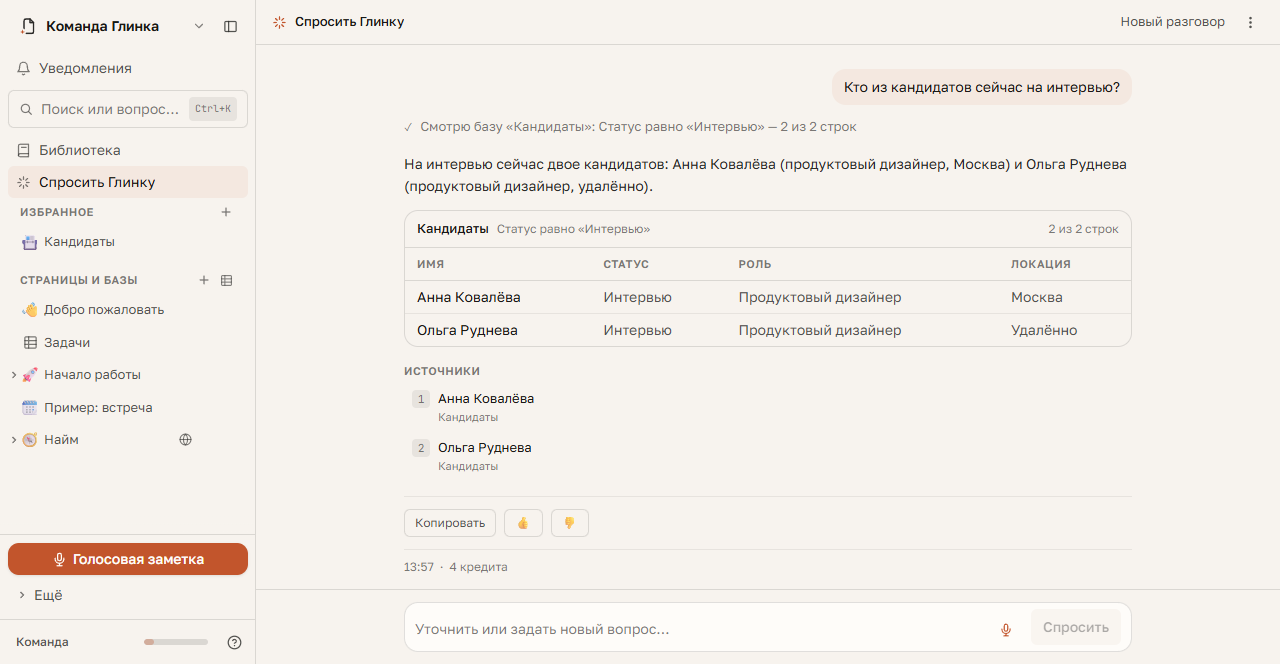Image resolution: width=1280 pixels, height=664 pixels.
Task: Start Новый разговор
Action: click(x=1172, y=22)
